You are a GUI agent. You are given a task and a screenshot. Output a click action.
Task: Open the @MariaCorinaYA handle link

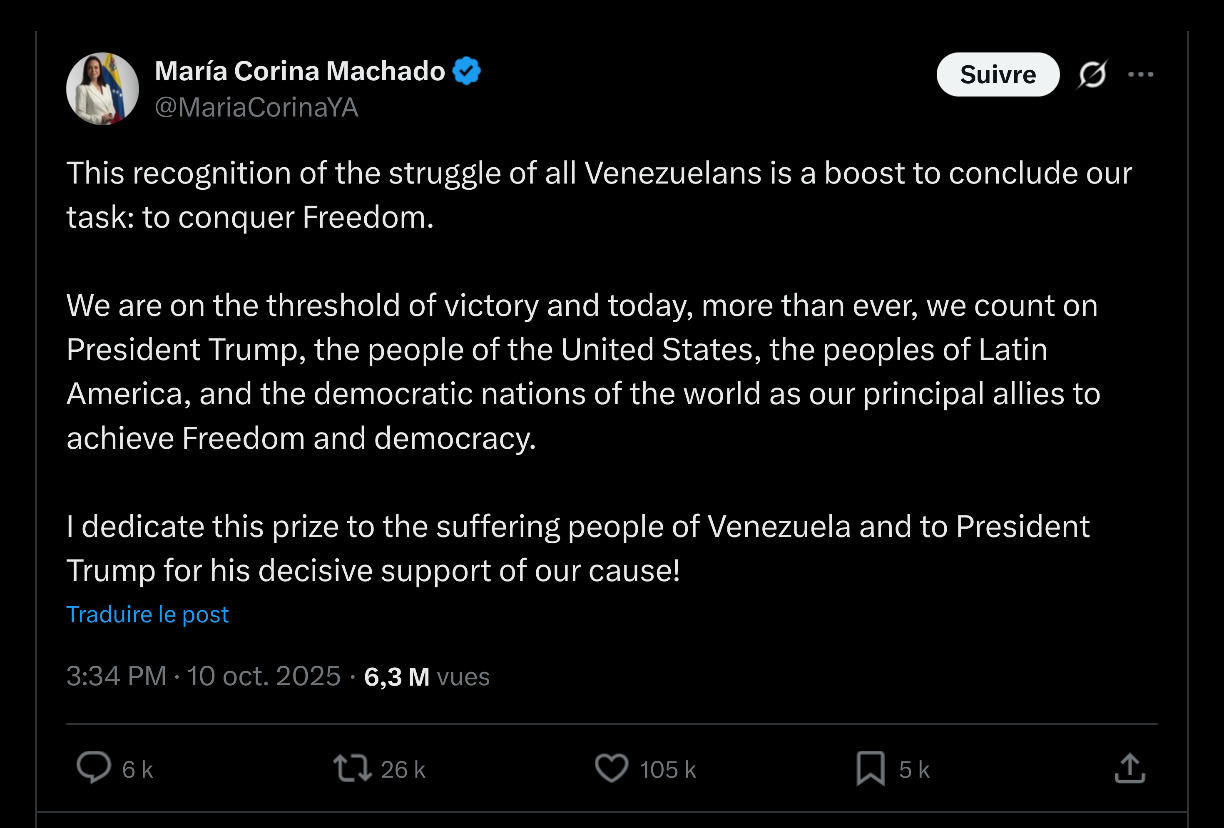coord(256,107)
